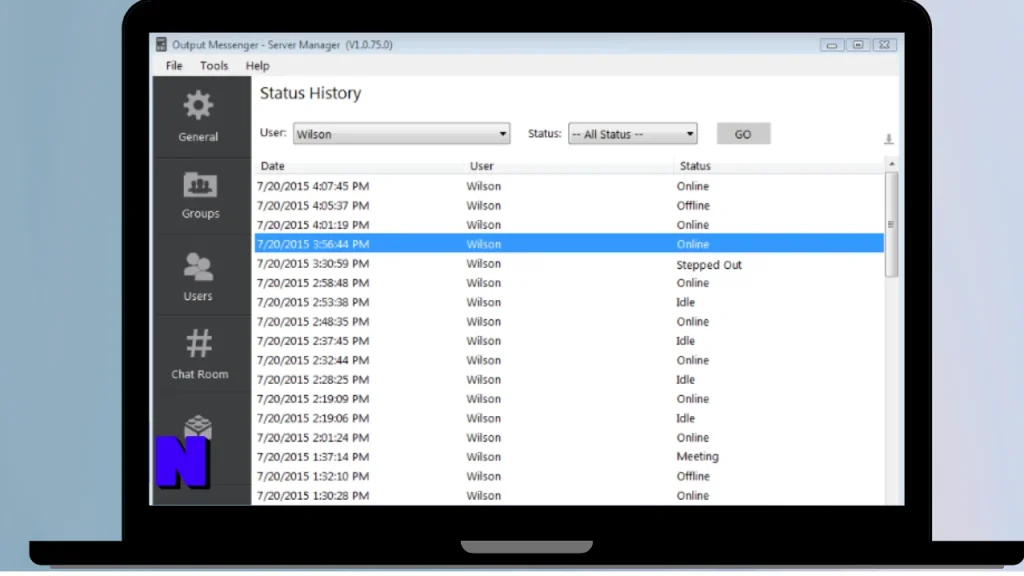Viewport: 1024px width, 576px height.
Task: Click the 7/20/2015 3:30:59 PM date cell
Action: pos(313,263)
